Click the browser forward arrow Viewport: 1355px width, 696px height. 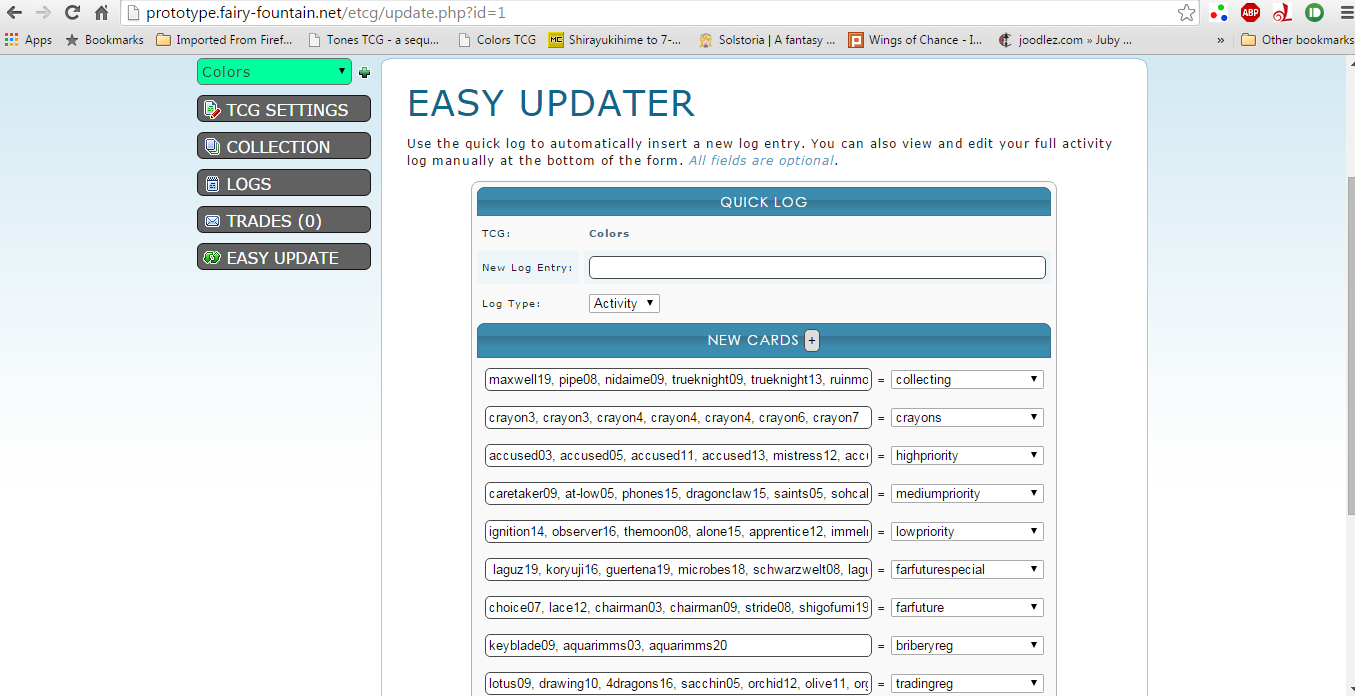point(43,13)
